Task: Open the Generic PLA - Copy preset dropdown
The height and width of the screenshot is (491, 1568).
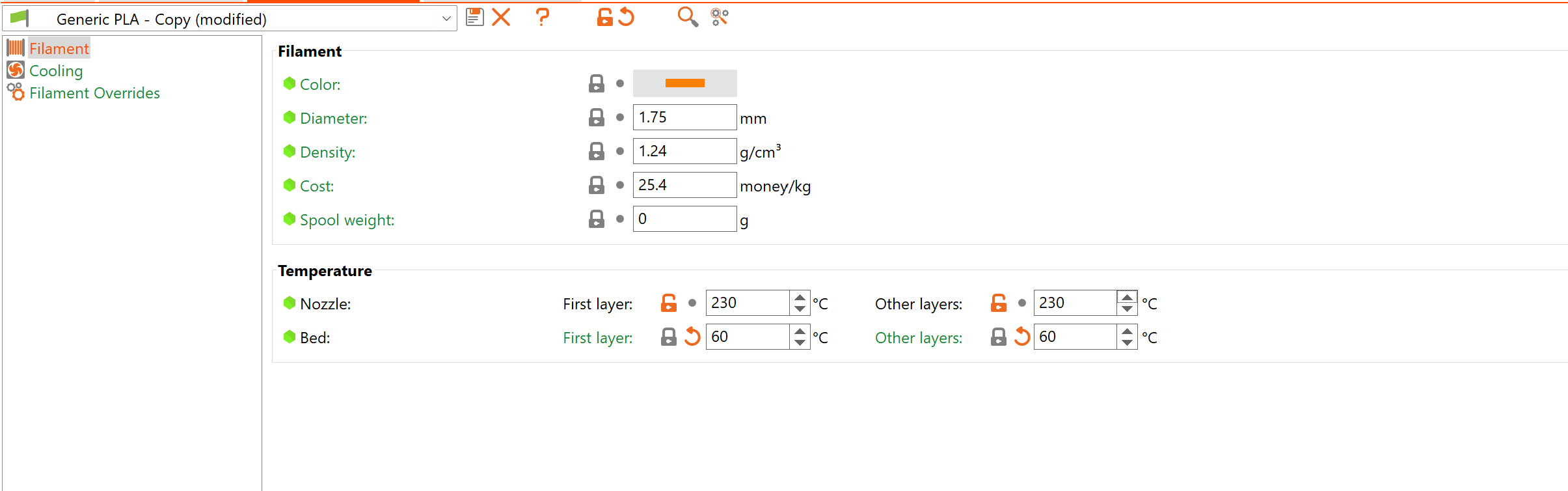Action: 230,19
